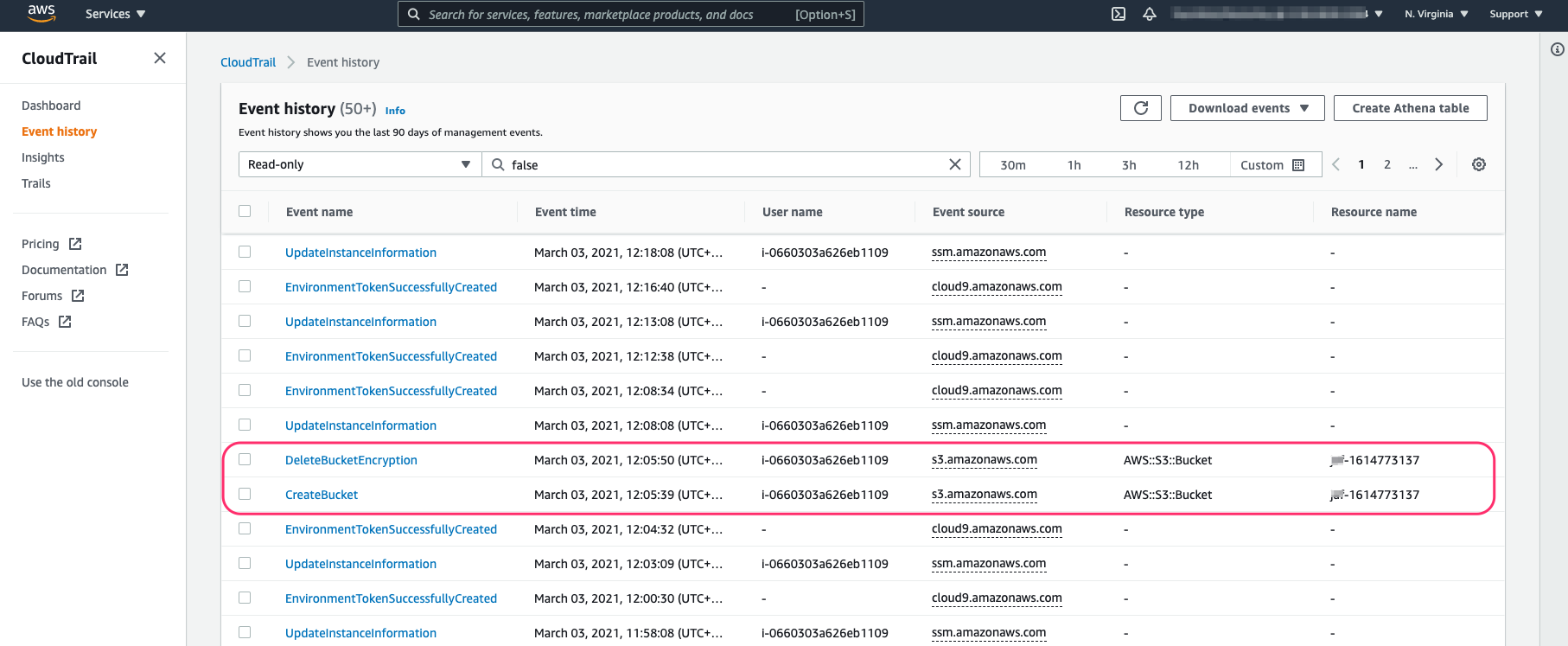Screen dimensions: 1568x646
Task: Select Event history in sidebar
Action: (x=59, y=131)
